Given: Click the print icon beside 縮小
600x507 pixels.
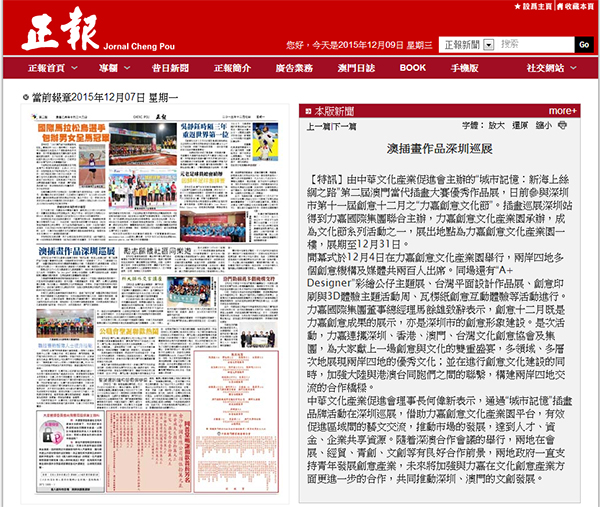Looking at the screenshot, I should (562, 125).
